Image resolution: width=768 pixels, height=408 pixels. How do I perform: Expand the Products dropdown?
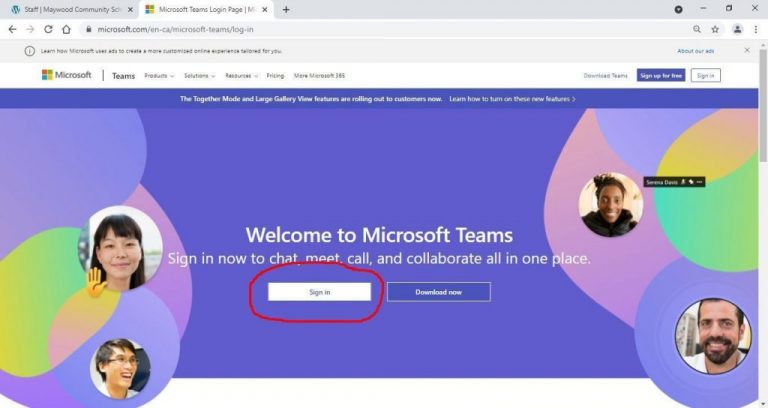point(158,76)
